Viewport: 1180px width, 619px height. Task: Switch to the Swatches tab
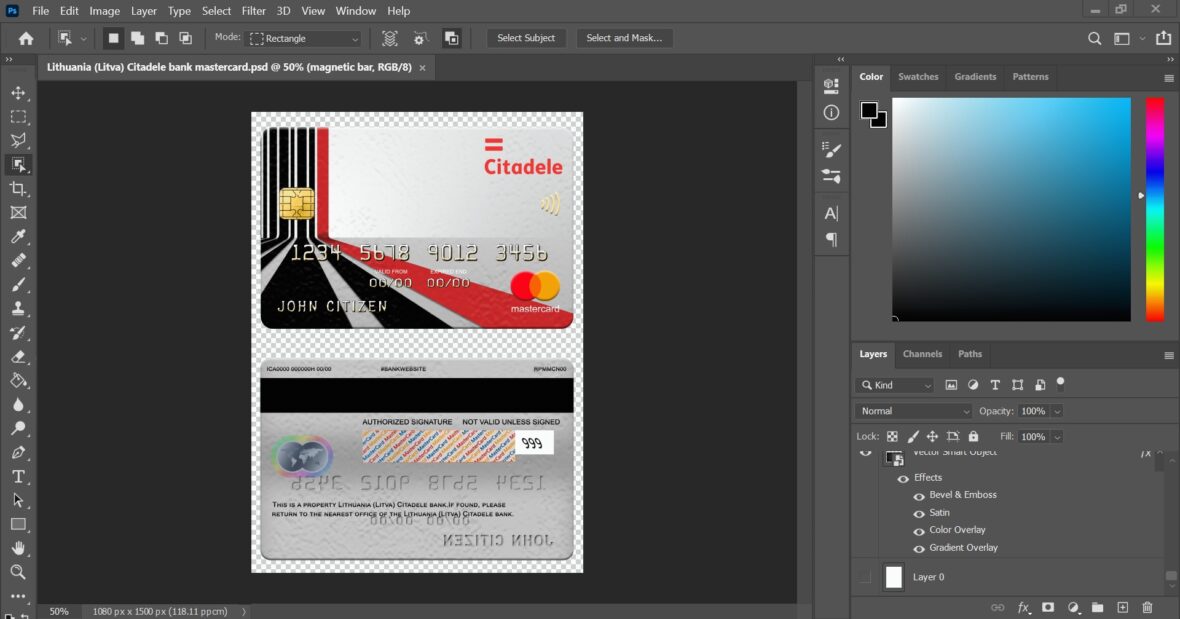click(918, 76)
